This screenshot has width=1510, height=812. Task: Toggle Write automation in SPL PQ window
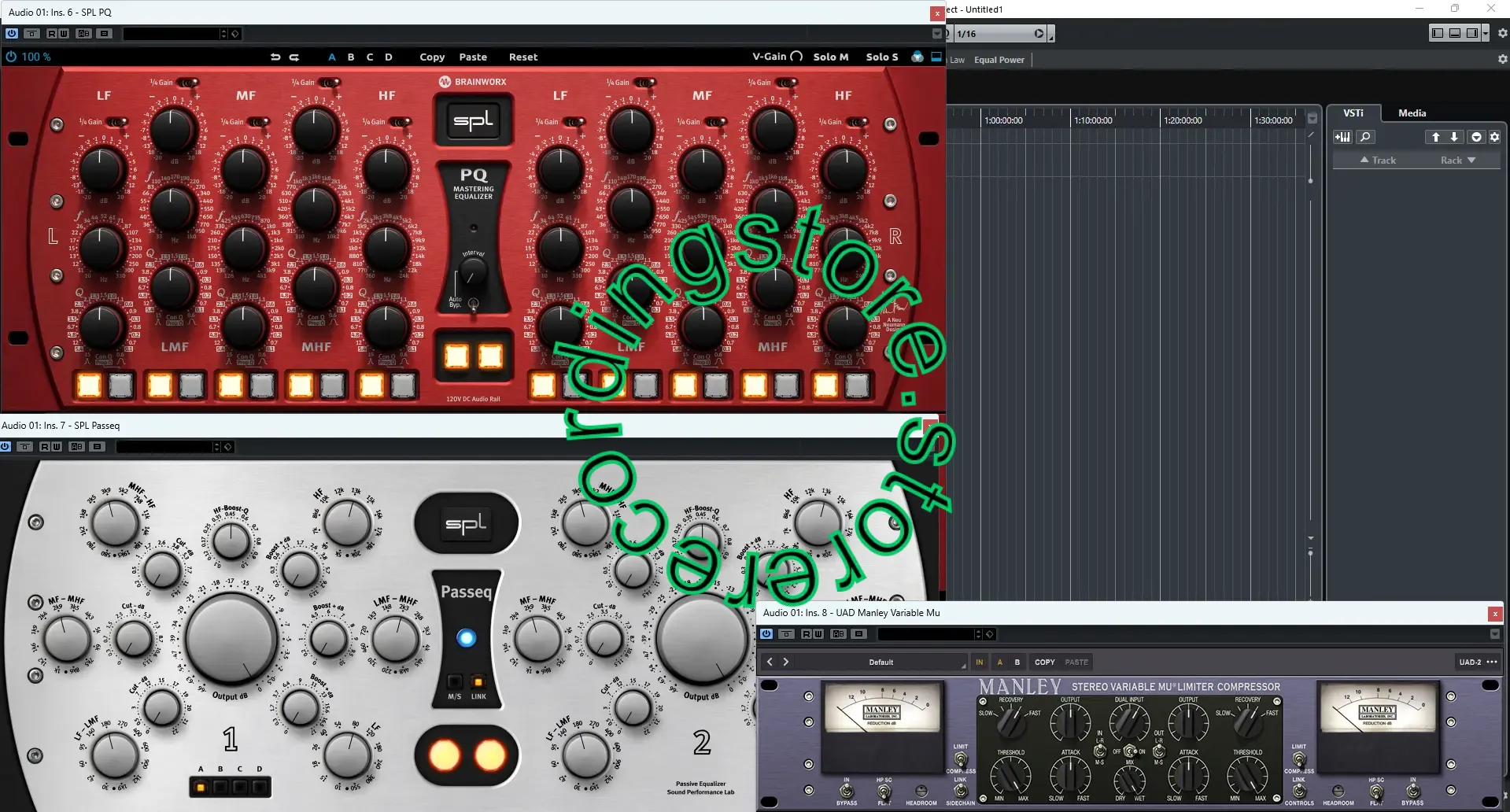64,34
